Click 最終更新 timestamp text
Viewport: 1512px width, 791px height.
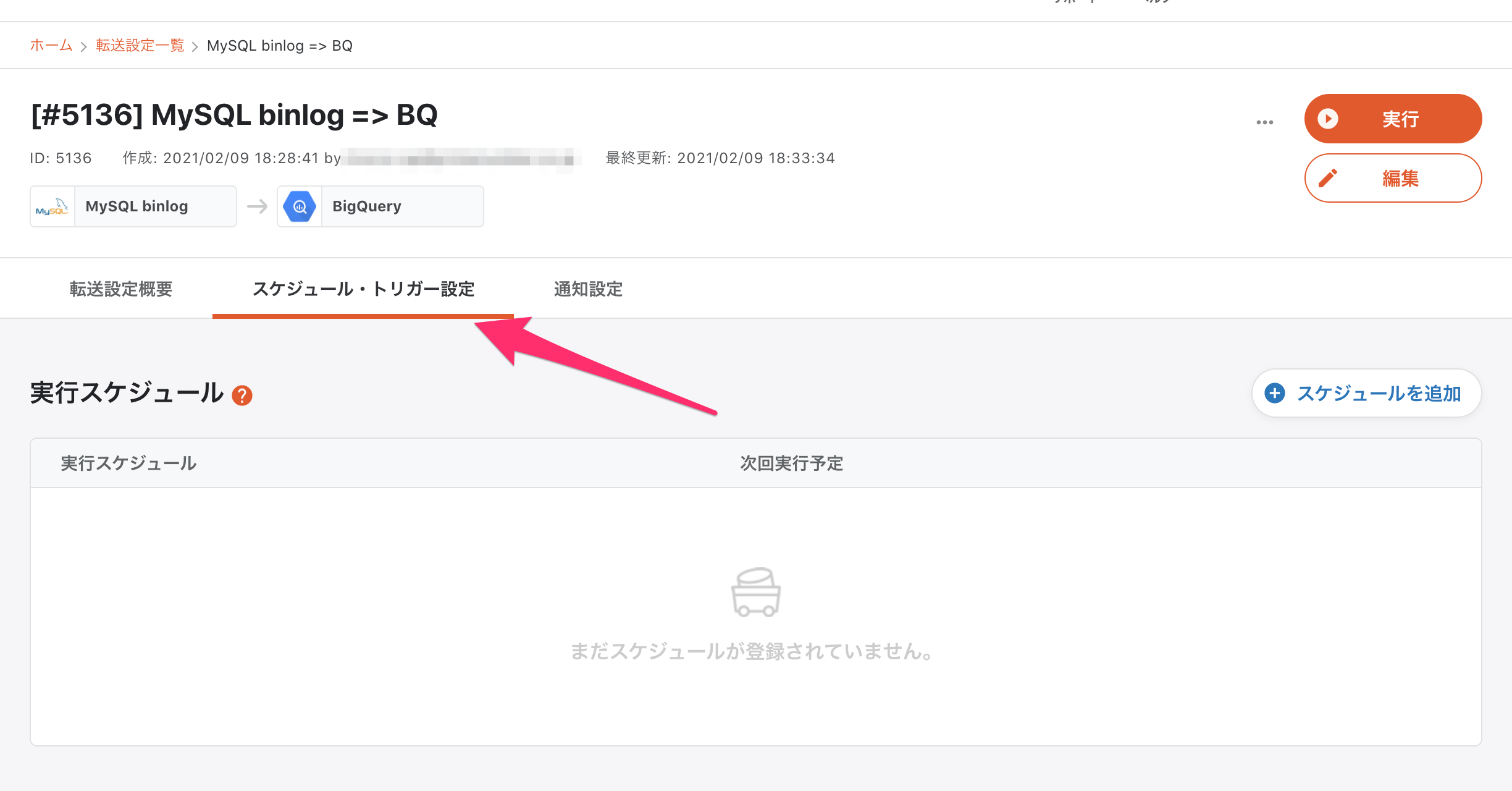(720, 158)
